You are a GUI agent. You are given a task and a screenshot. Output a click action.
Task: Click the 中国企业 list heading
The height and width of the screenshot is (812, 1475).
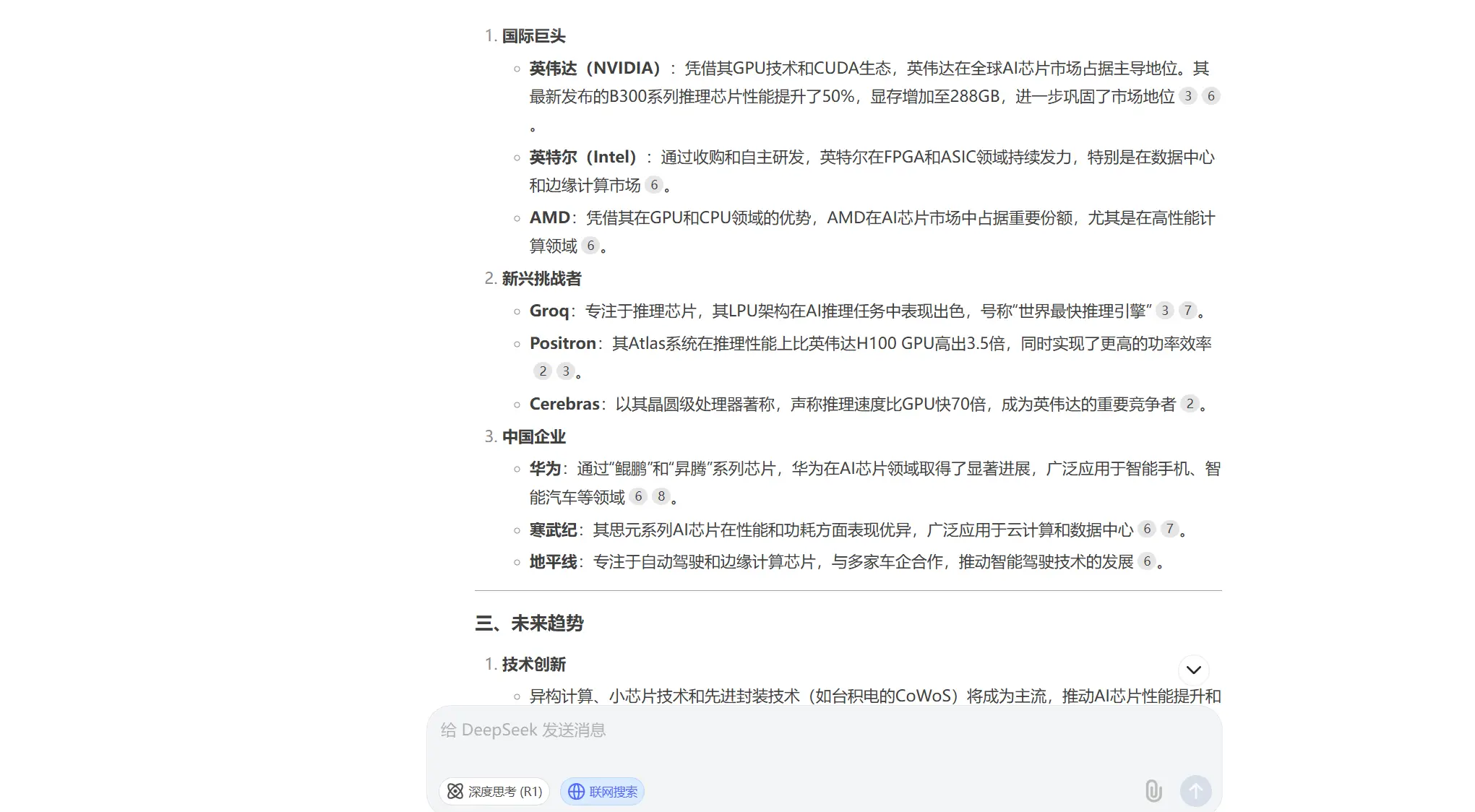click(x=533, y=437)
